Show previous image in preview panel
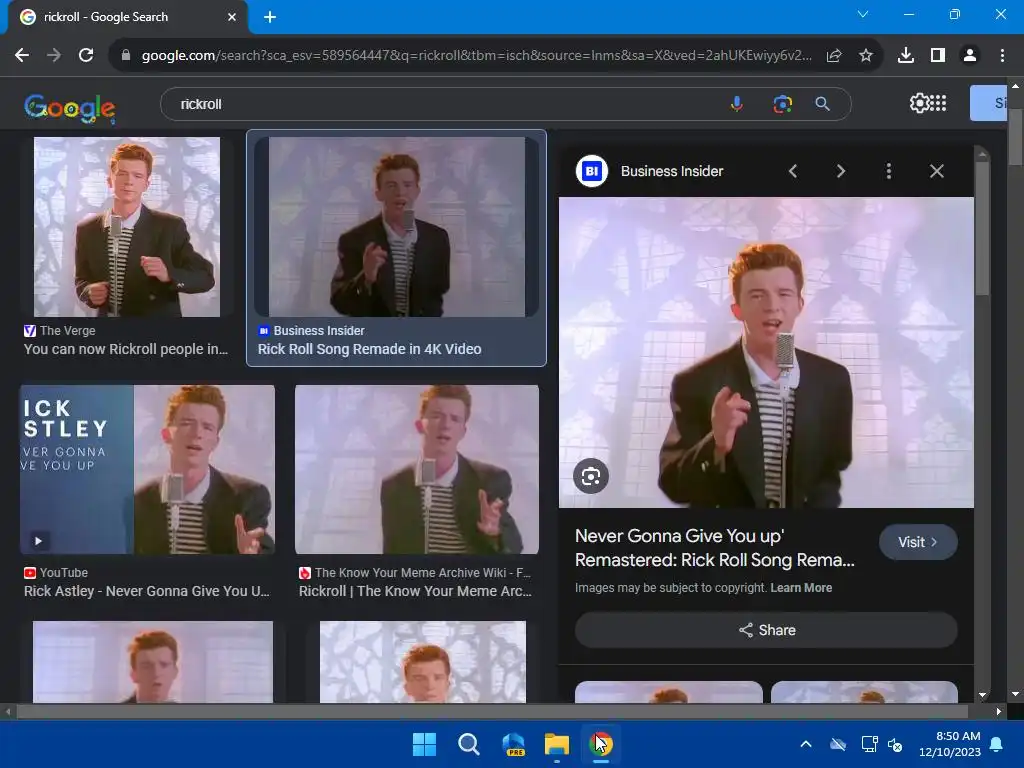1024x768 pixels. tap(793, 171)
